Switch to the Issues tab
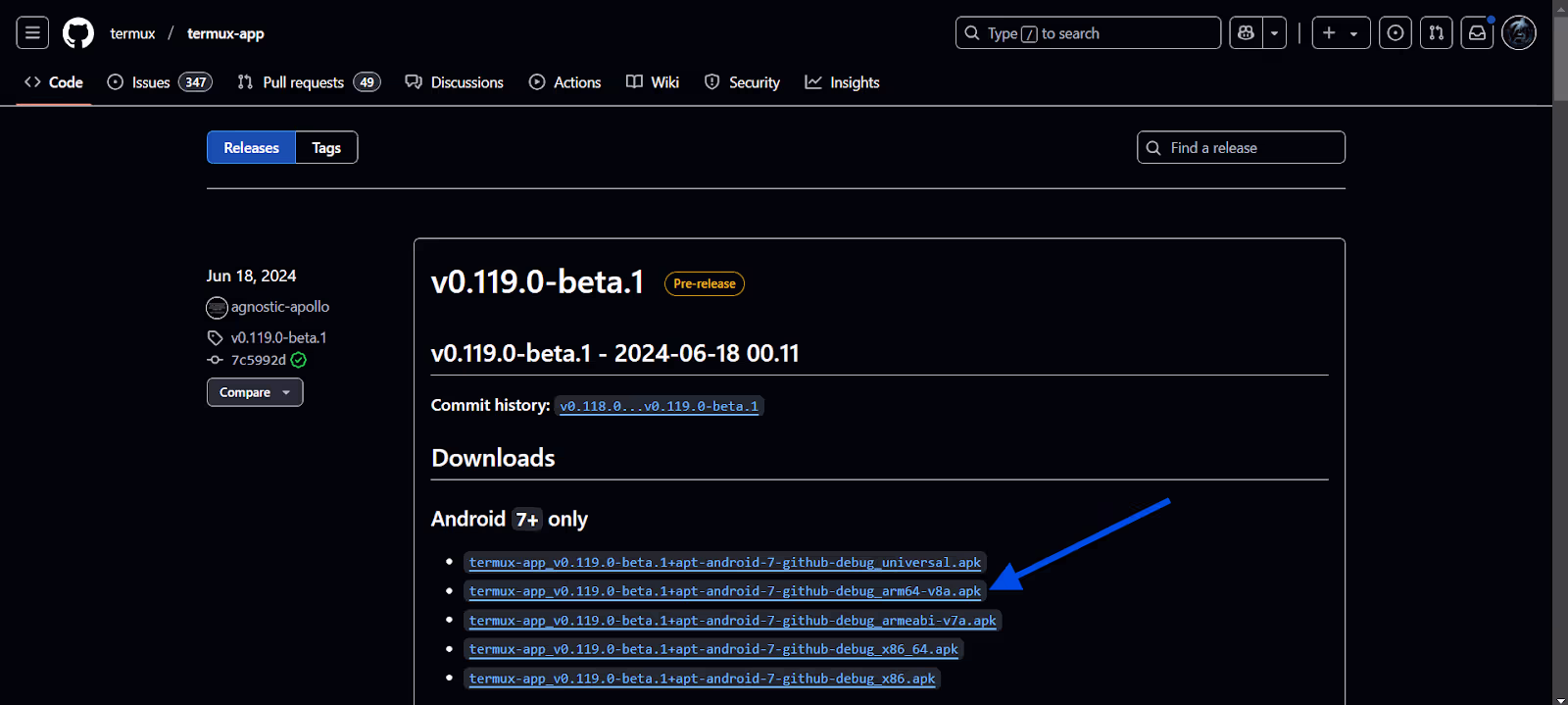Viewport: 1568px width, 705px height. coord(159,82)
